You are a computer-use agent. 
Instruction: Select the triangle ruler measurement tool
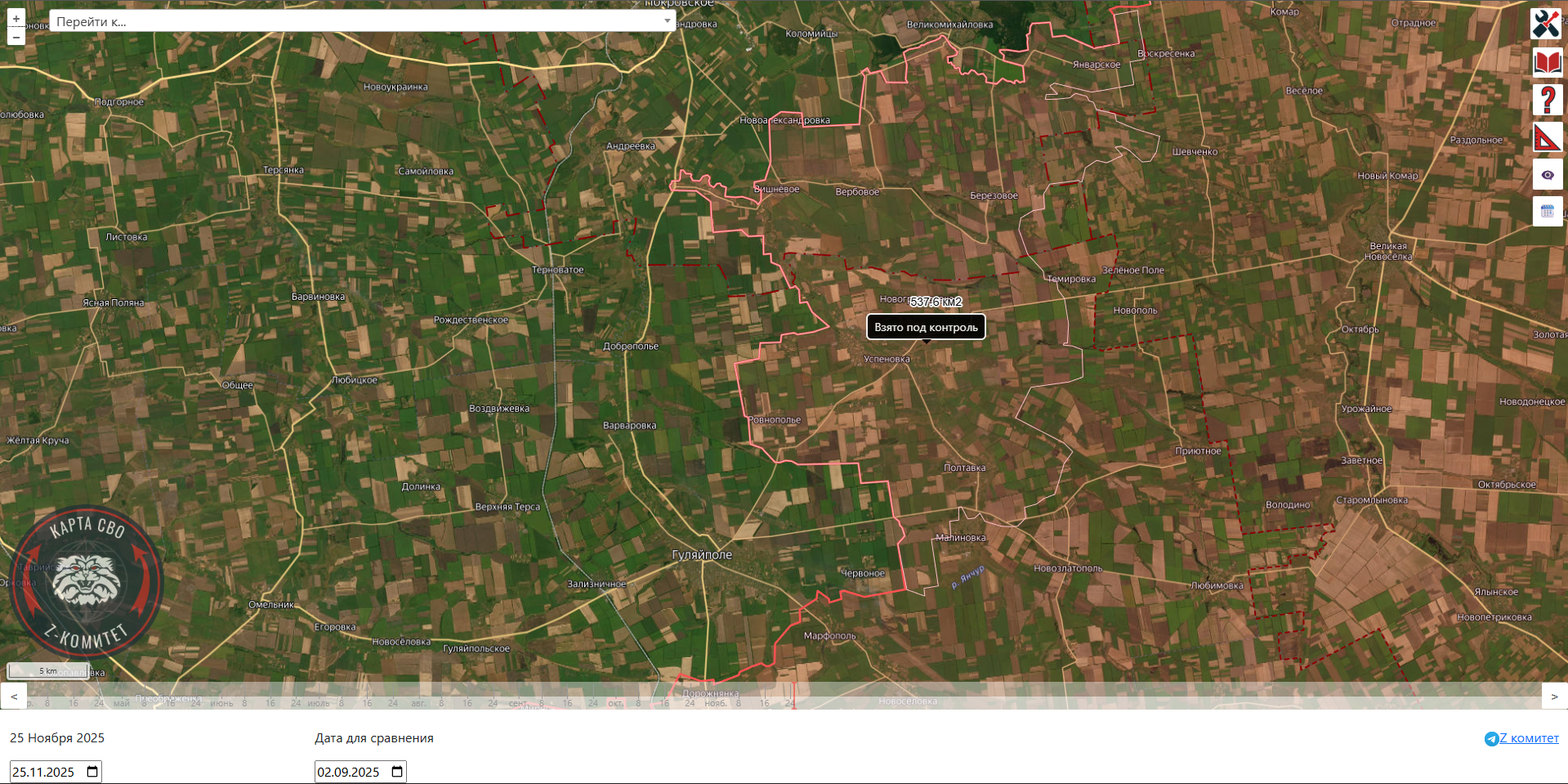pyautogui.click(x=1547, y=137)
